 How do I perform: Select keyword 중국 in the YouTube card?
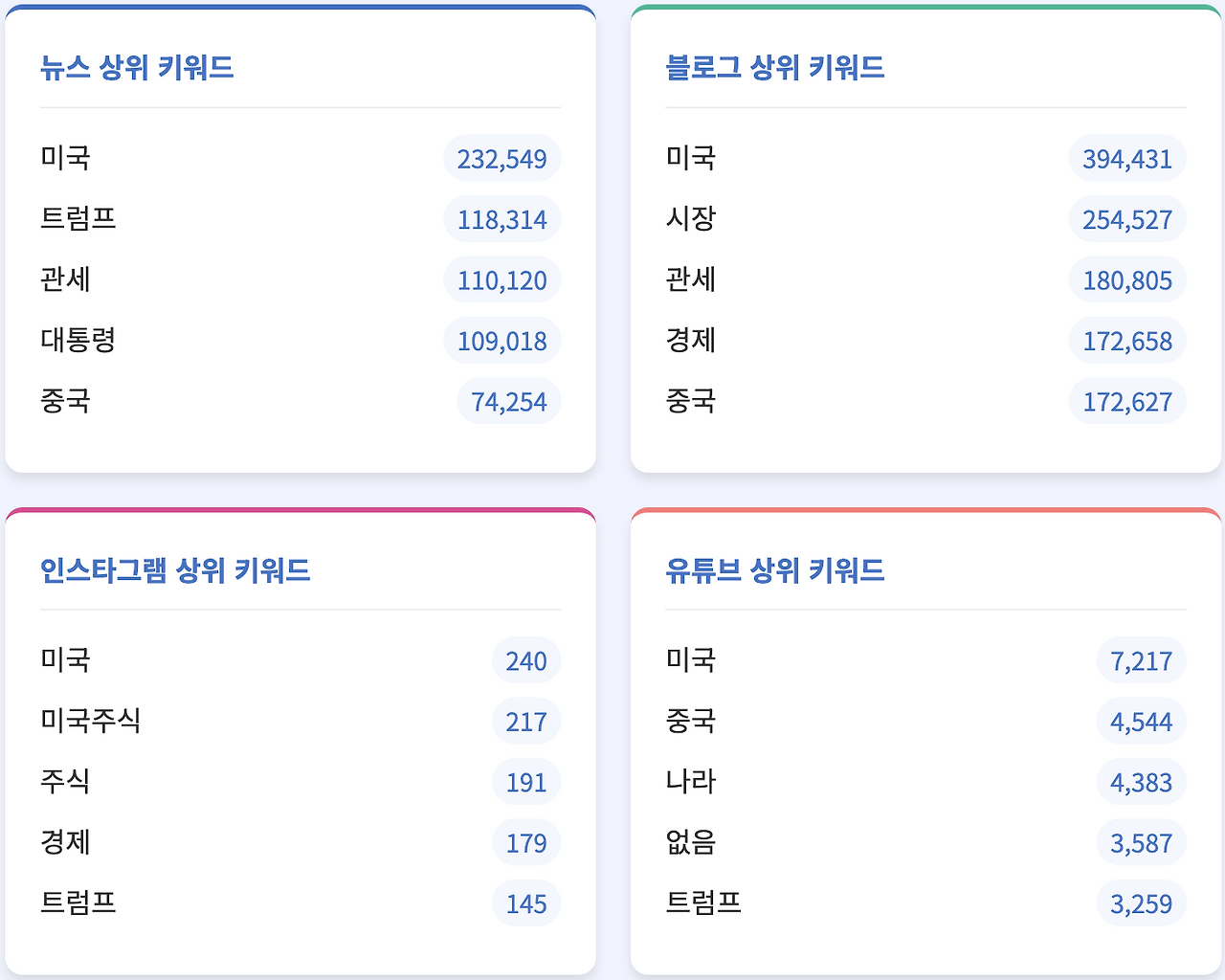click(x=691, y=720)
